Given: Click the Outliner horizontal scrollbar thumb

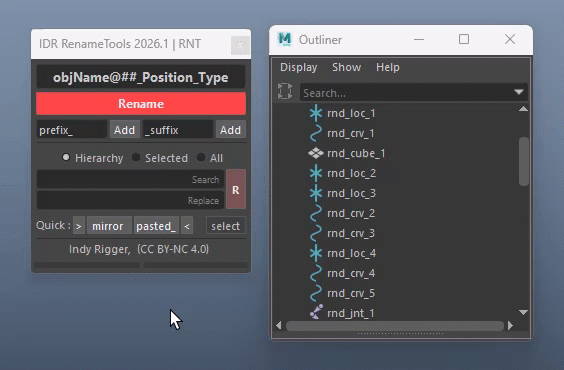Looking at the screenshot, I should point(395,326).
